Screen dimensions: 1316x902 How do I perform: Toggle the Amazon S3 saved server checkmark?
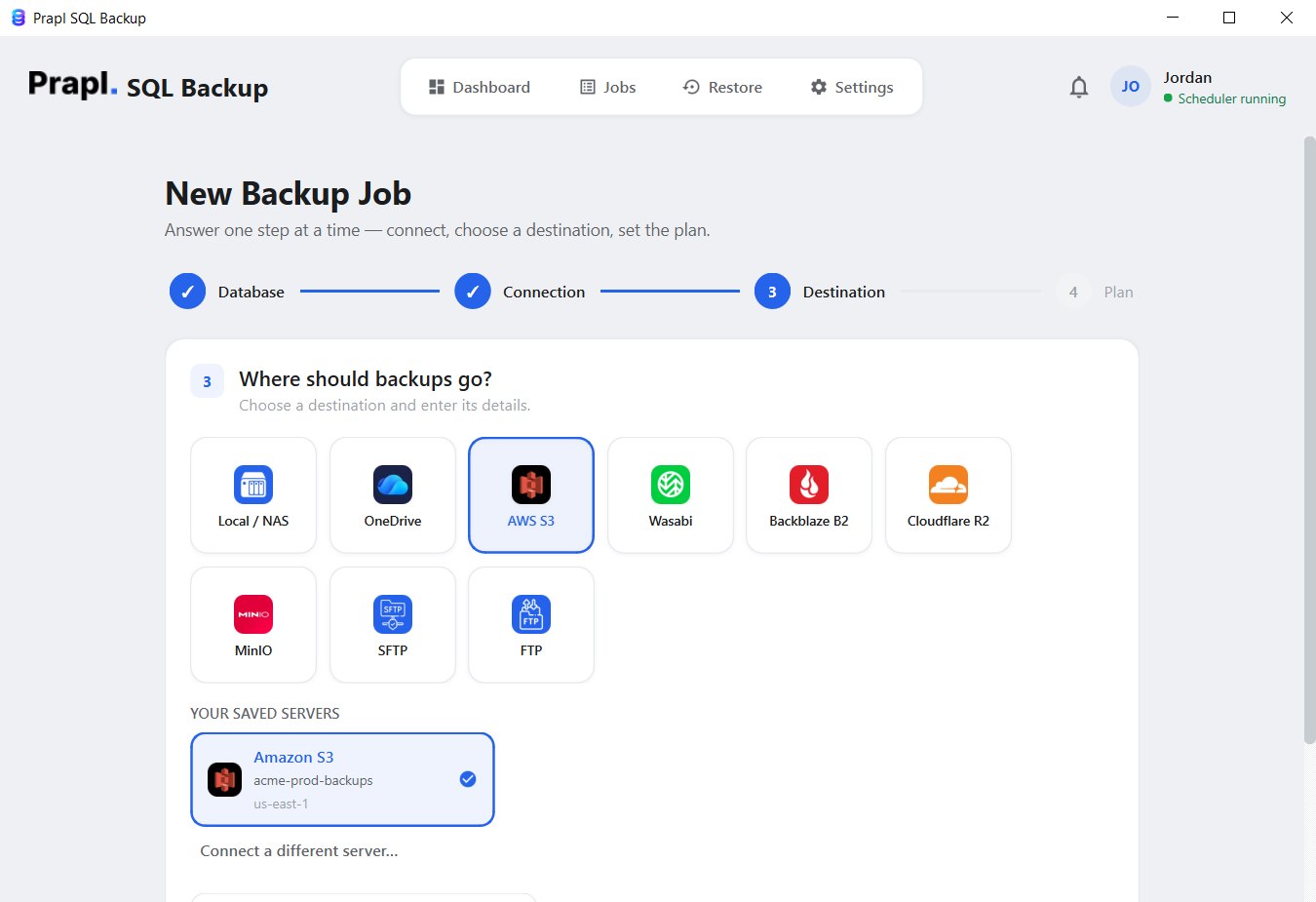pyautogui.click(x=468, y=779)
